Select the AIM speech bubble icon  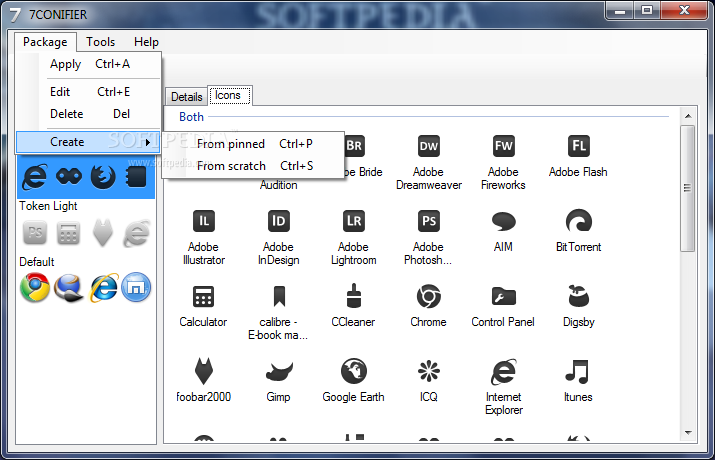[x=503, y=222]
